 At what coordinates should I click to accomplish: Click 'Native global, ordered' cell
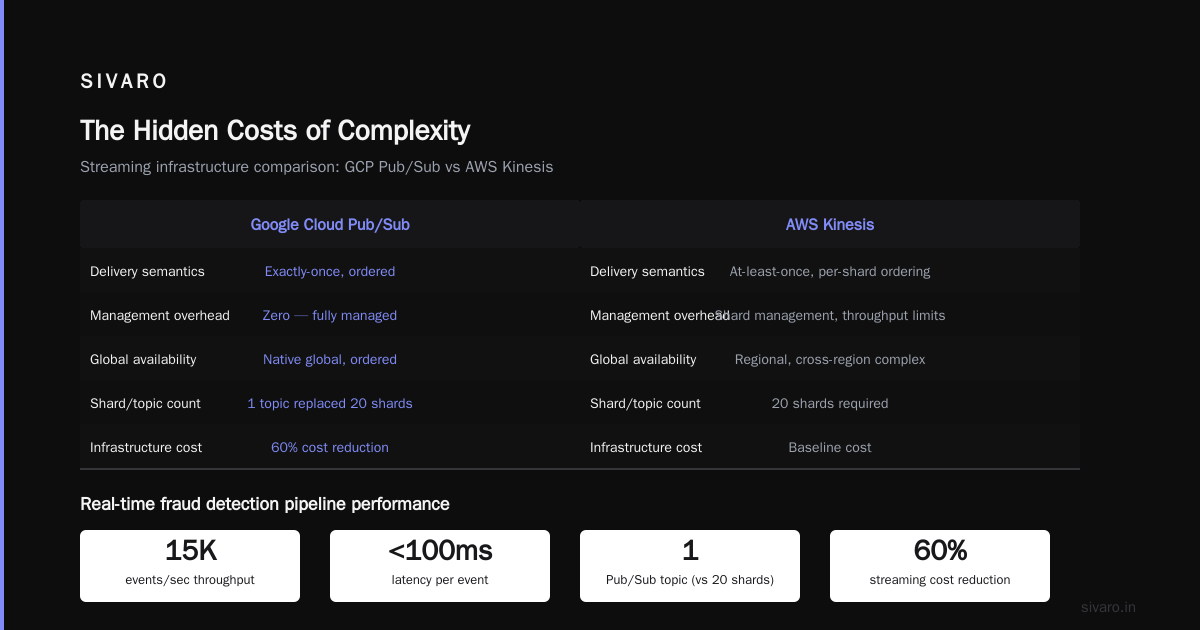[x=330, y=359]
